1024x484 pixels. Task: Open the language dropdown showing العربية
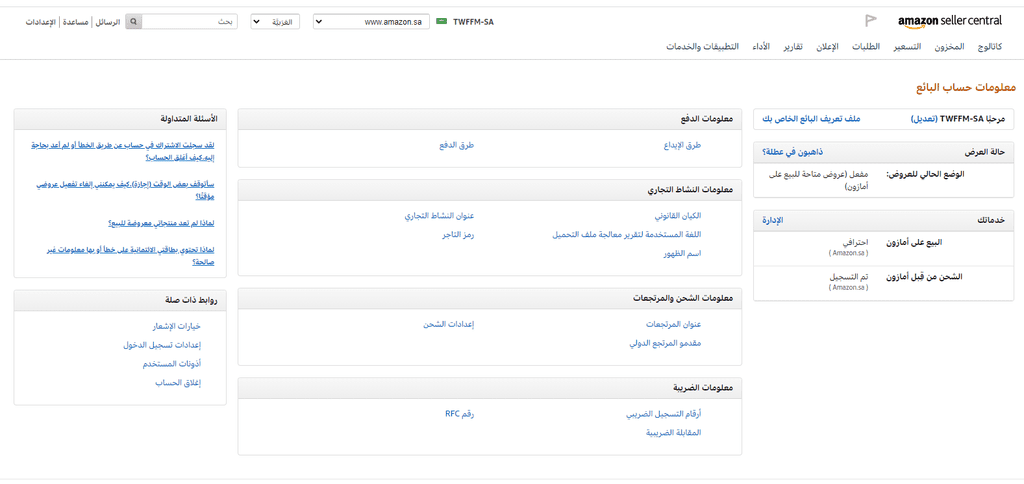click(275, 22)
